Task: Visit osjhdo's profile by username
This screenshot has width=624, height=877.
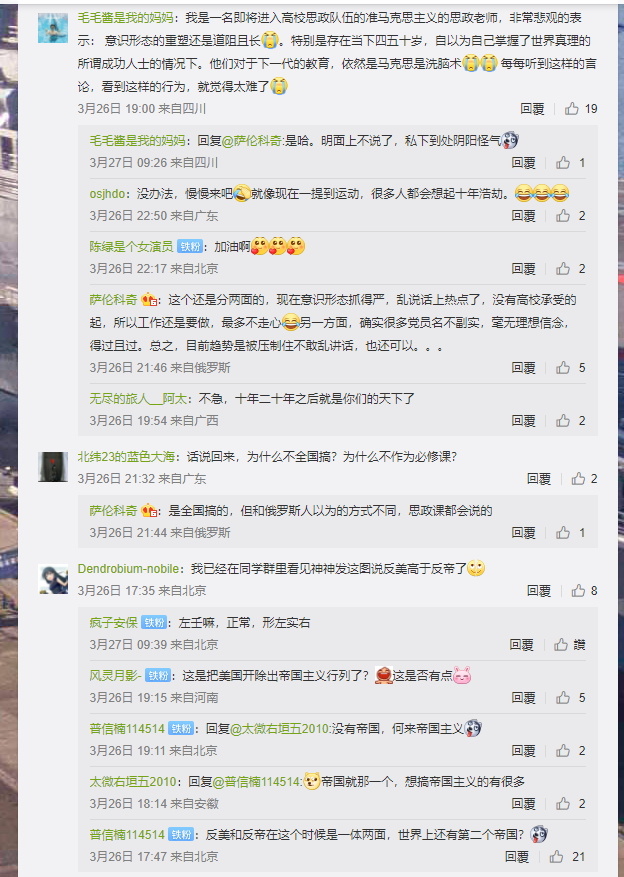Action: pyautogui.click(x=107, y=194)
